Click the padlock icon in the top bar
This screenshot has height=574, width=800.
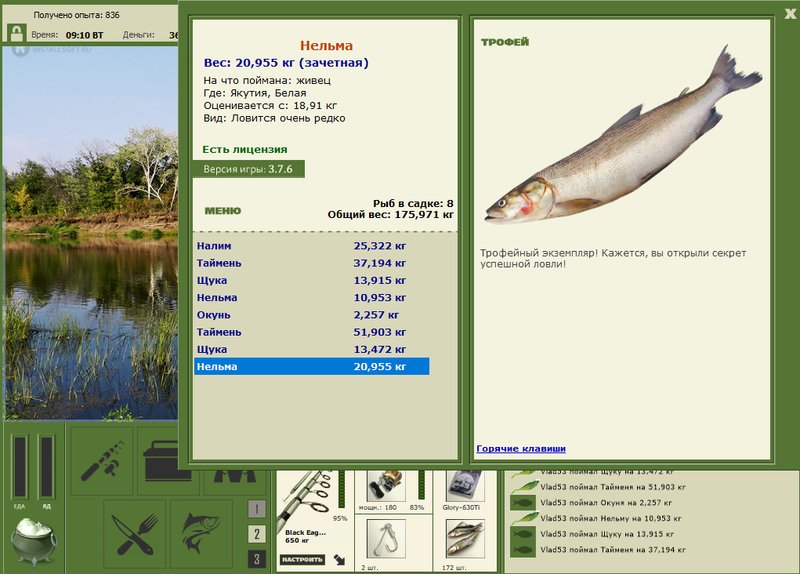(x=17, y=33)
